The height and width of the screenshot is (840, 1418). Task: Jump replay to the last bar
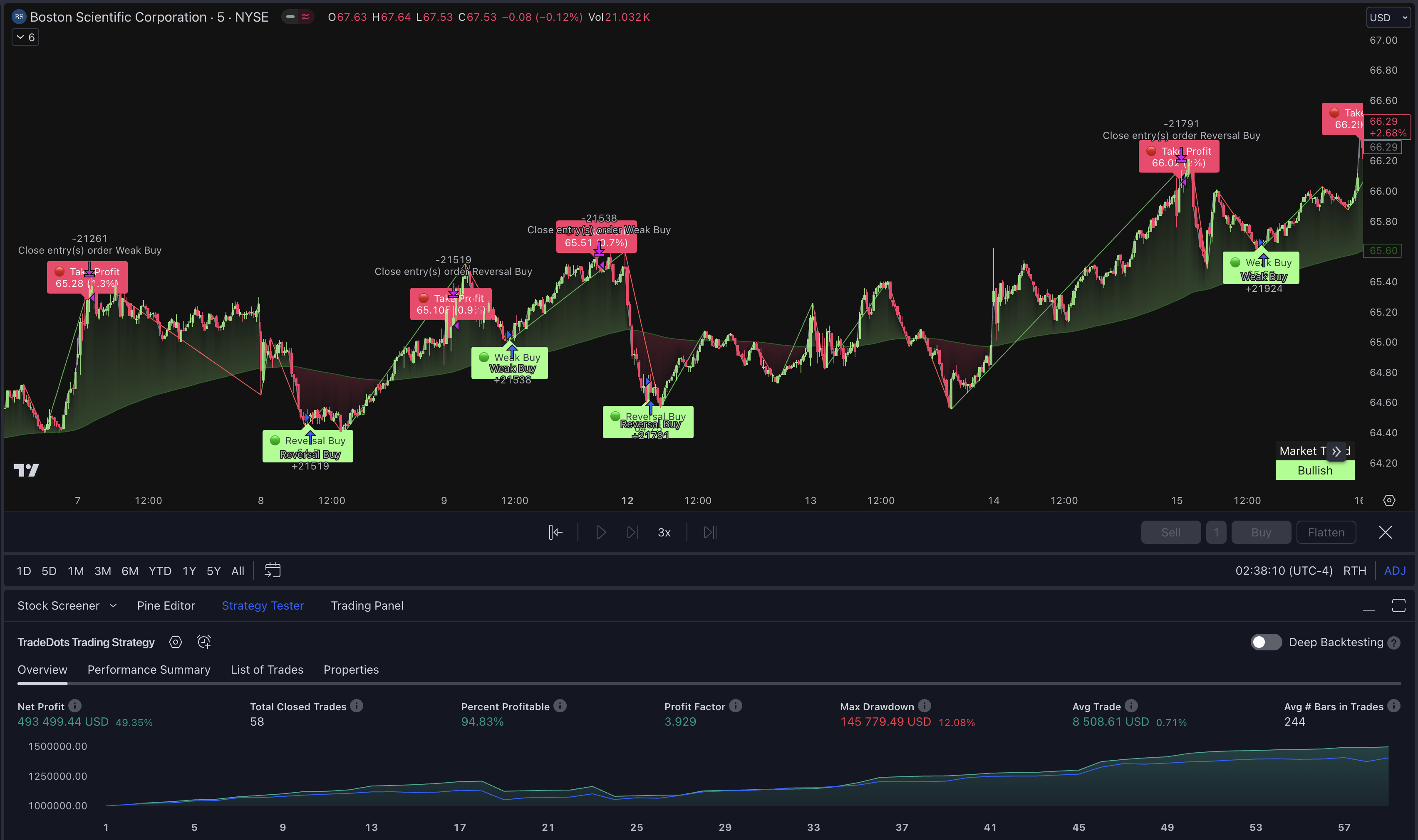(x=709, y=532)
